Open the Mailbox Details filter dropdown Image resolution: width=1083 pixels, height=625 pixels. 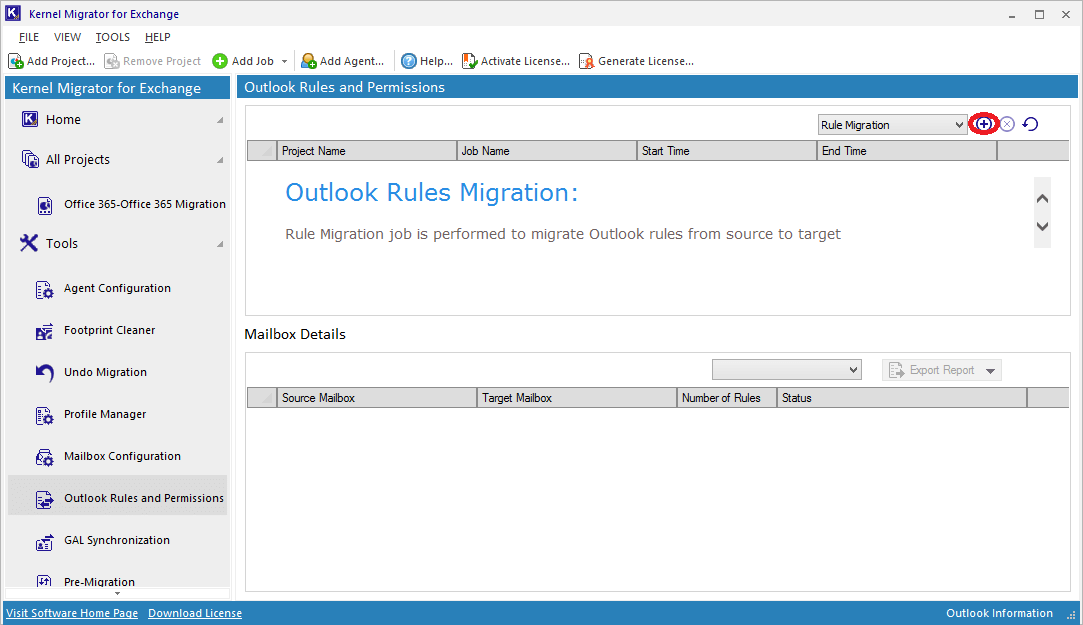tap(787, 370)
